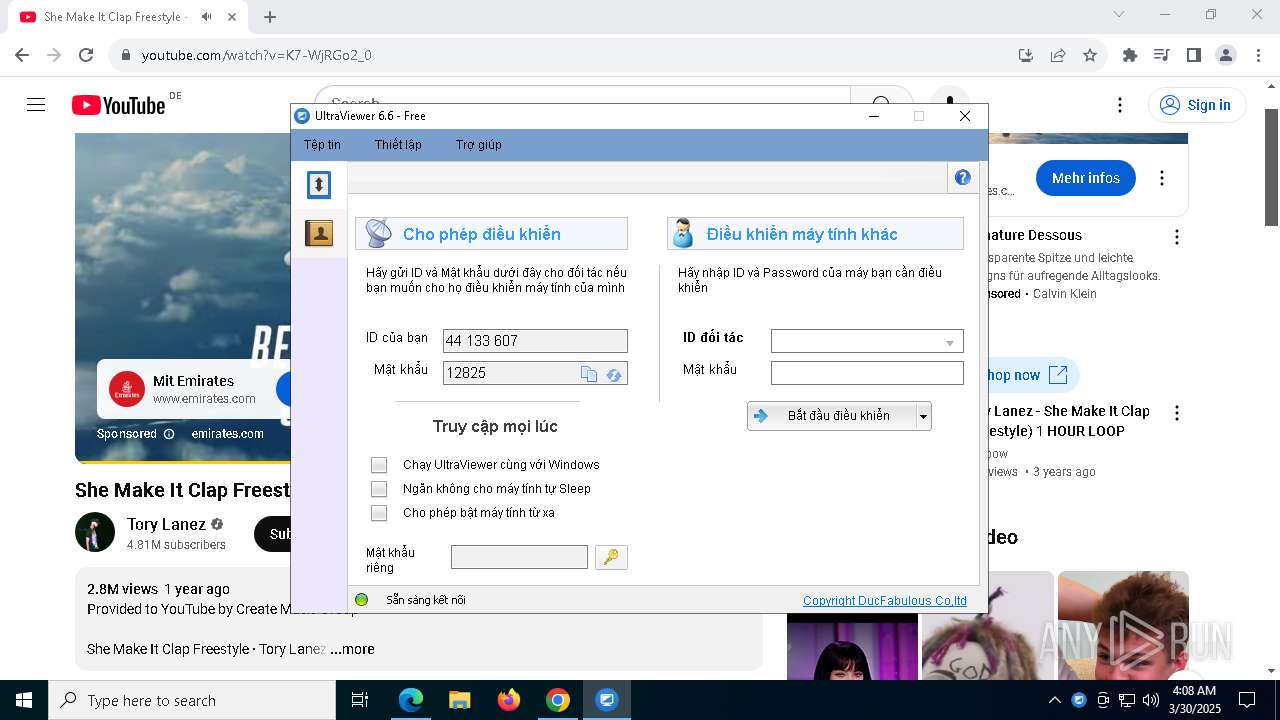This screenshot has width=1280, height=720.
Task: Click the key icon to set private password
Action: pyautogui.click(x=611, y=557)
